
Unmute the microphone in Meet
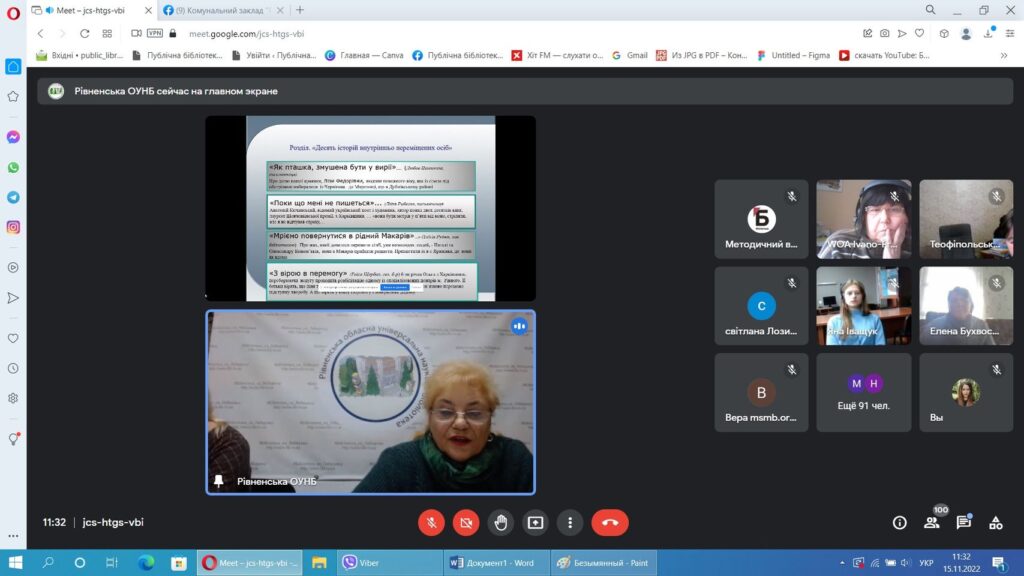pos(431,522)
